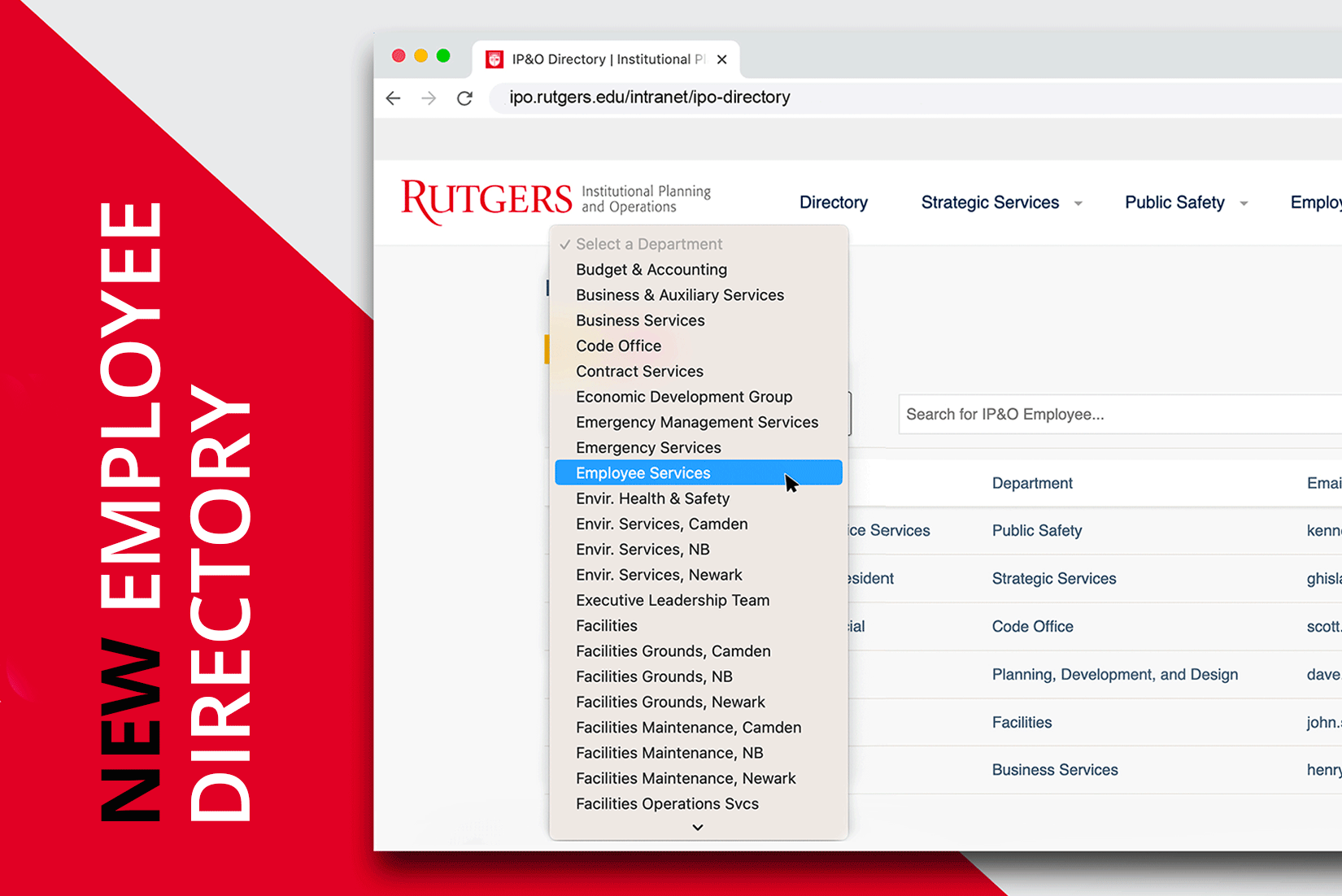Click the Department column header

tap(1031, 484)
